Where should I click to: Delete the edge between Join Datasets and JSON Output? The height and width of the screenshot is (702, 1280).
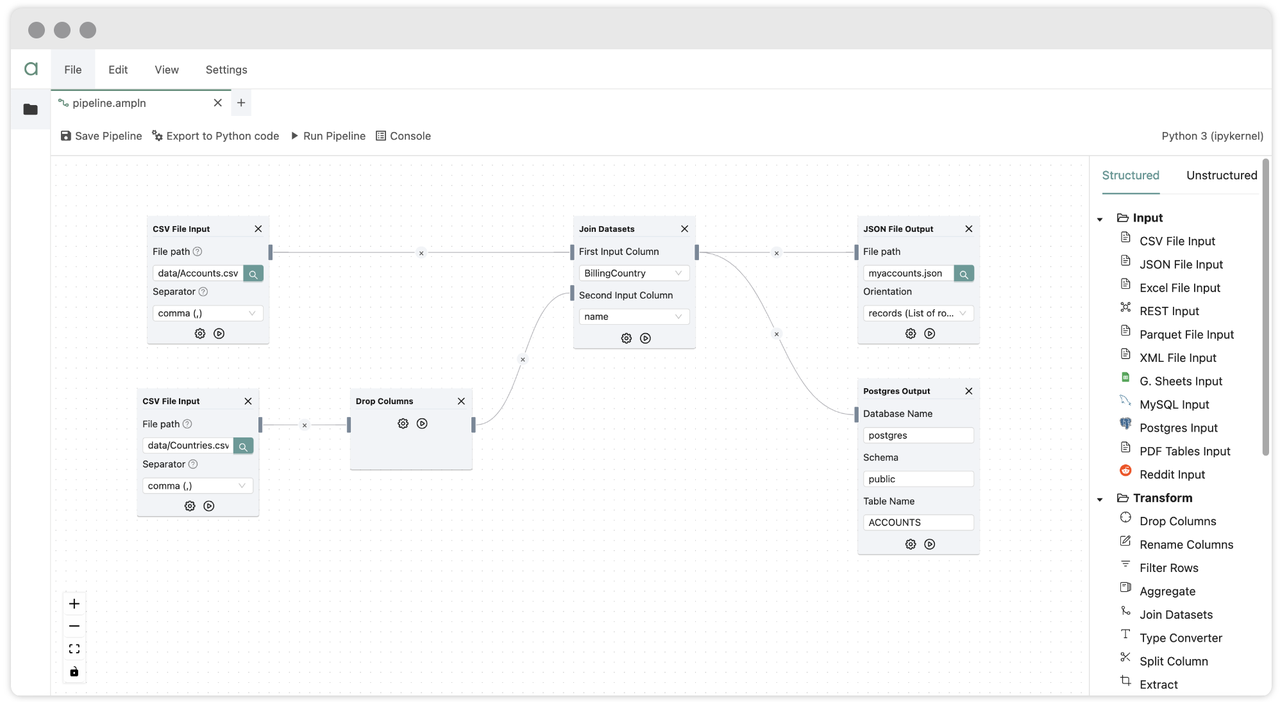776,253
